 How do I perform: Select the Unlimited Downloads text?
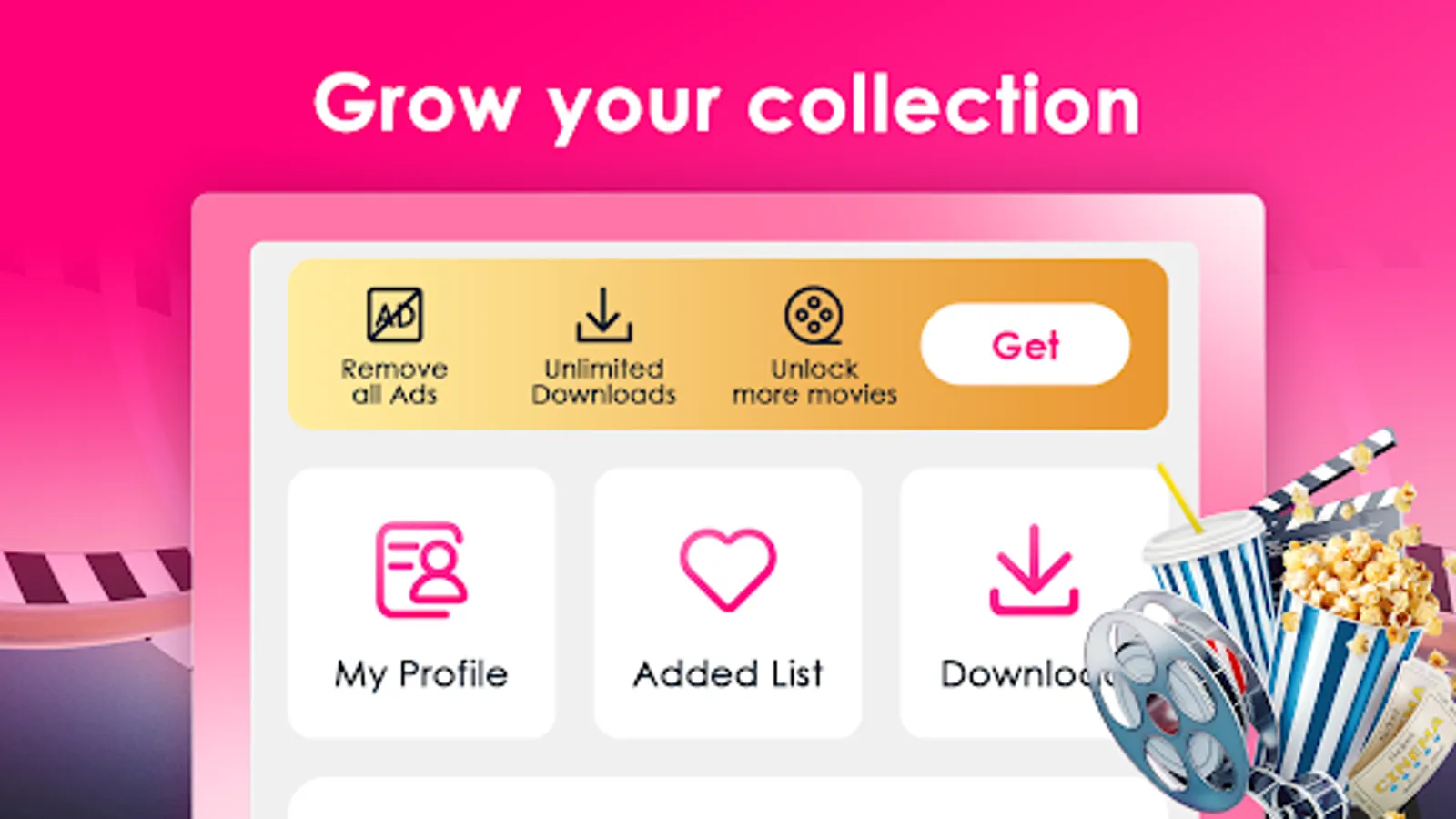pyautogui.click(x=603, y=381)
